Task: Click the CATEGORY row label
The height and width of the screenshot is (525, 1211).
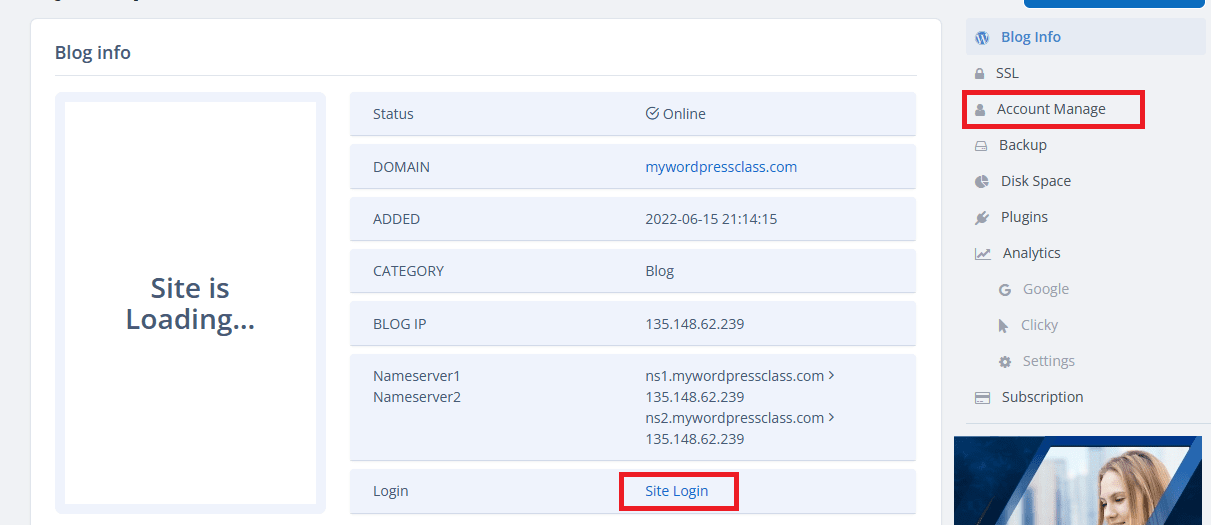Action: [408, 271]
